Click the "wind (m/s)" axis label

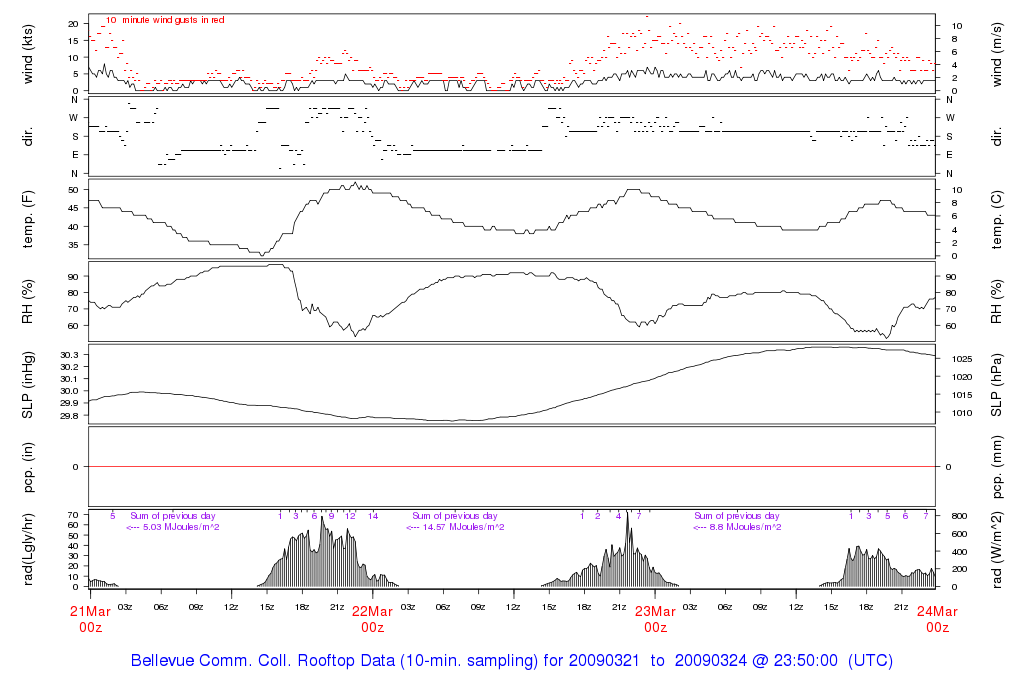[x=997, y=54]
